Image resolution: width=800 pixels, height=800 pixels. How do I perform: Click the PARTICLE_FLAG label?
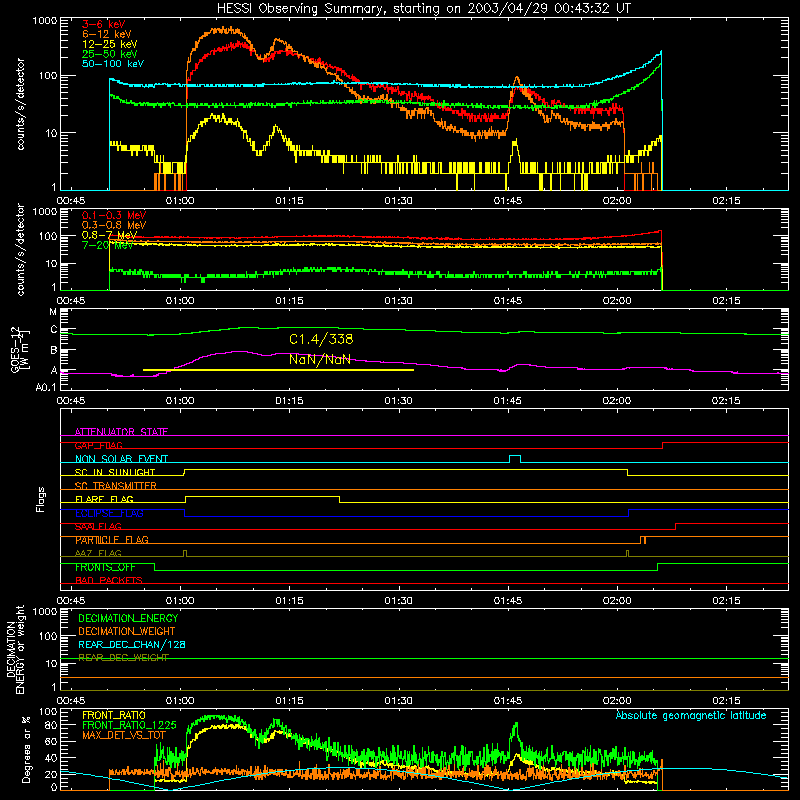coord(112,540)
